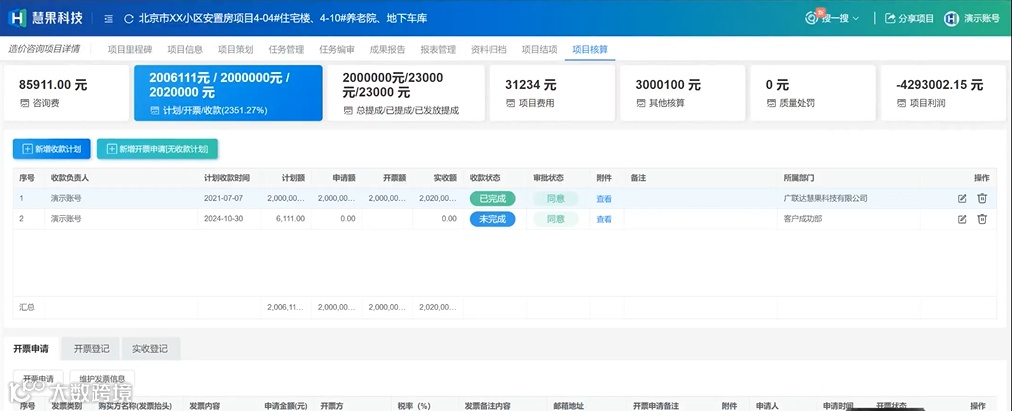Click the 已完成 status badge
The width and height of the screenshot is (1012, 411).
coord(492,199)
